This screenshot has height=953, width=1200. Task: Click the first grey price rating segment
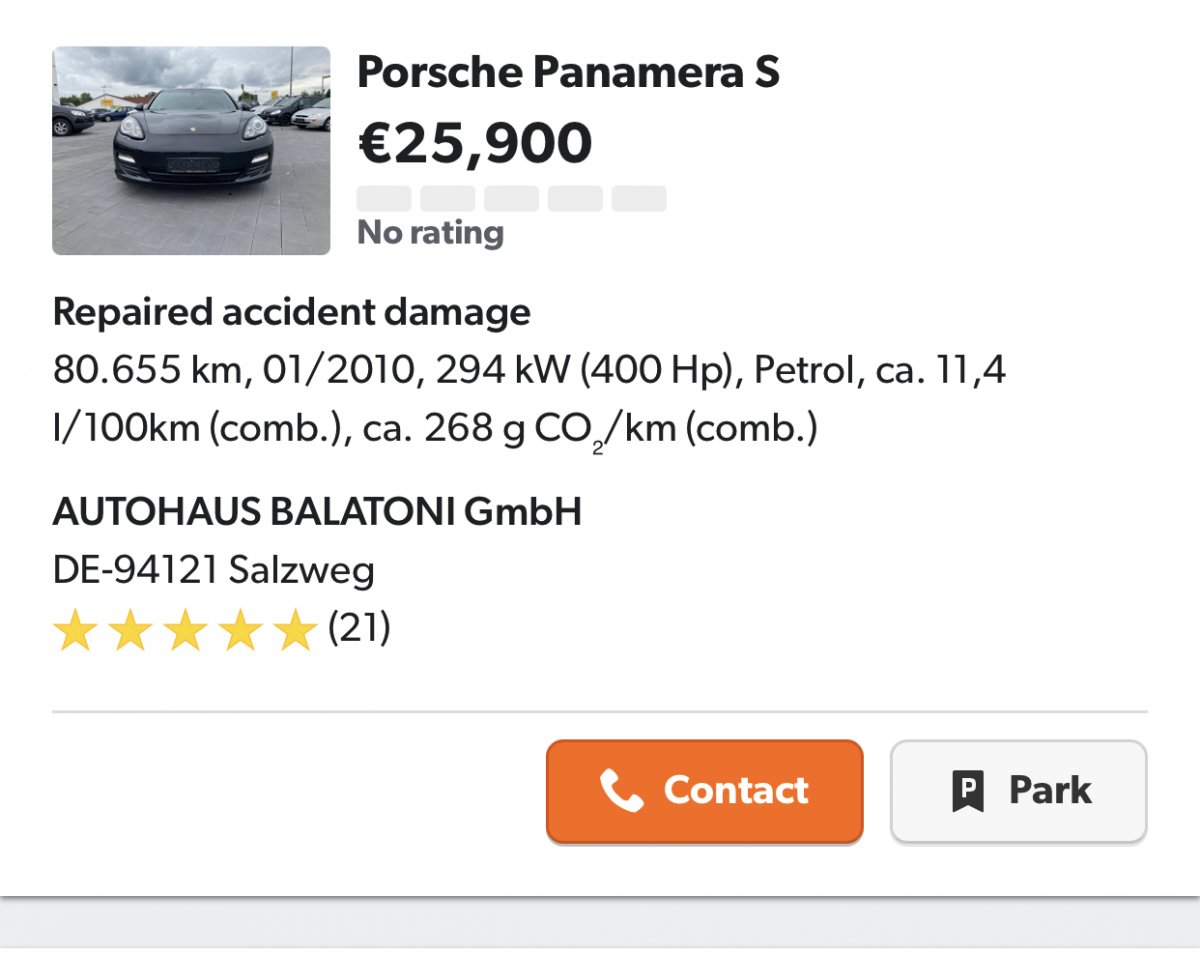(384, 198)
